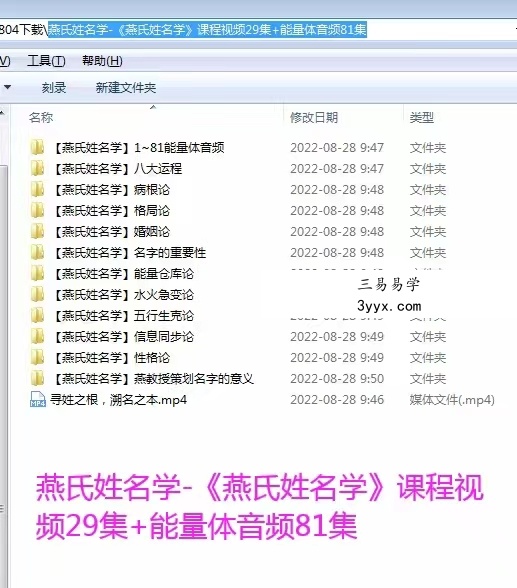Image resolution: width=517 pixels, height=588 pixels.
Task: Open dropdown arrow left of 刻录
Action: [x=7, y=87]
